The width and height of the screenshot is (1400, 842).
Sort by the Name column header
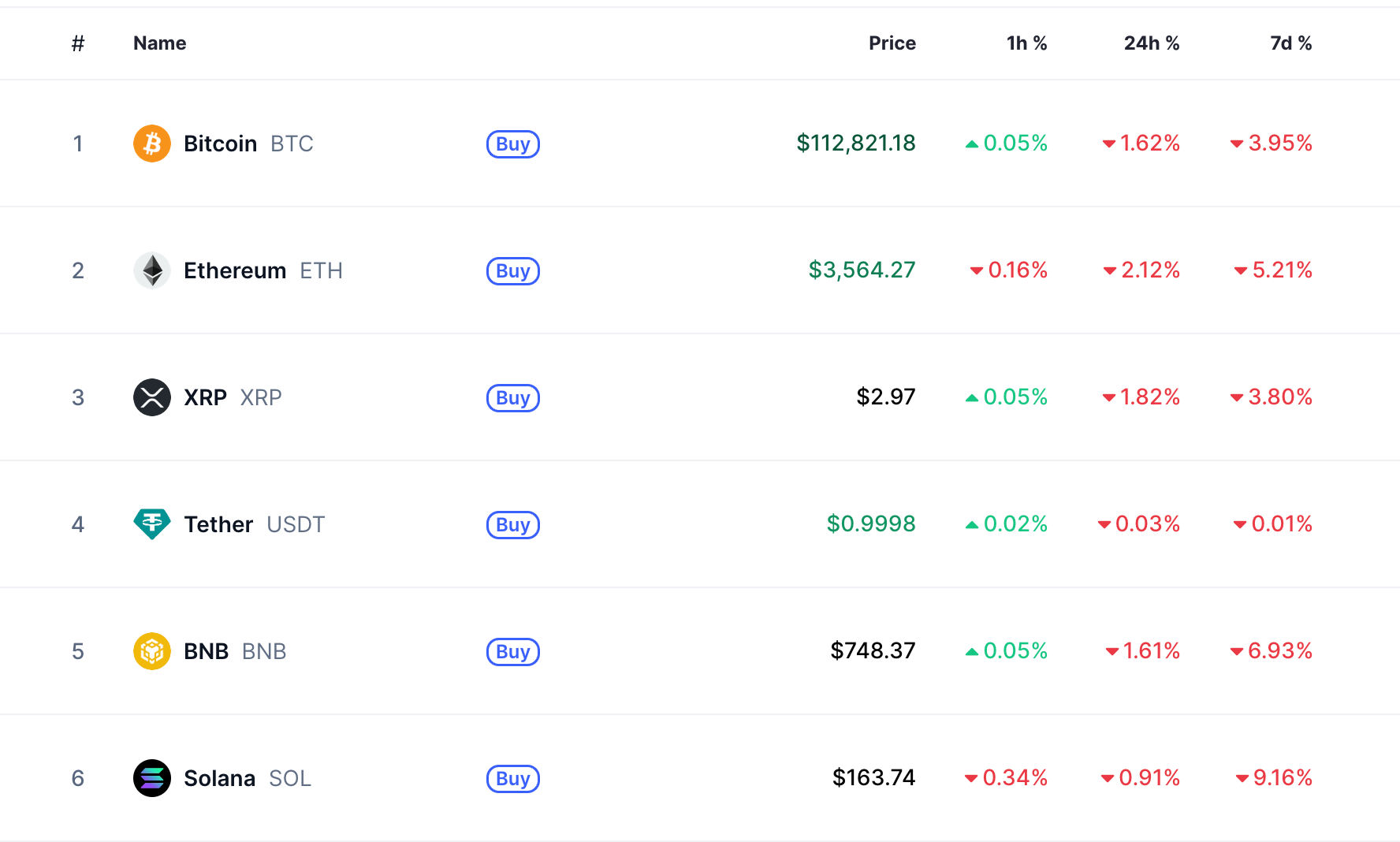coord(160,43)
